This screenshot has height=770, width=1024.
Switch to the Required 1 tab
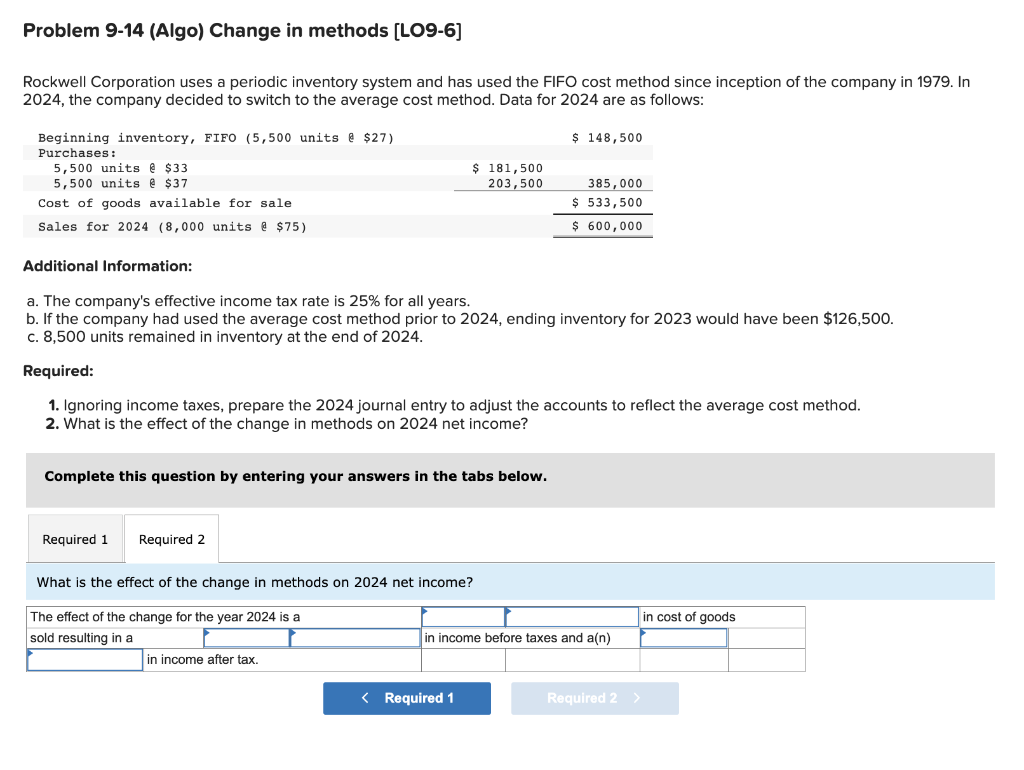tap(75, 538)
